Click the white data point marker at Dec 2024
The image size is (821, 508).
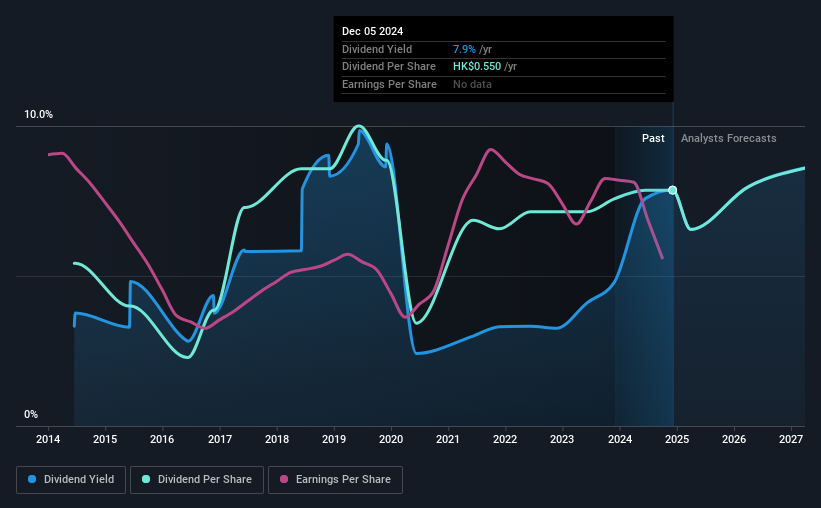673,190
